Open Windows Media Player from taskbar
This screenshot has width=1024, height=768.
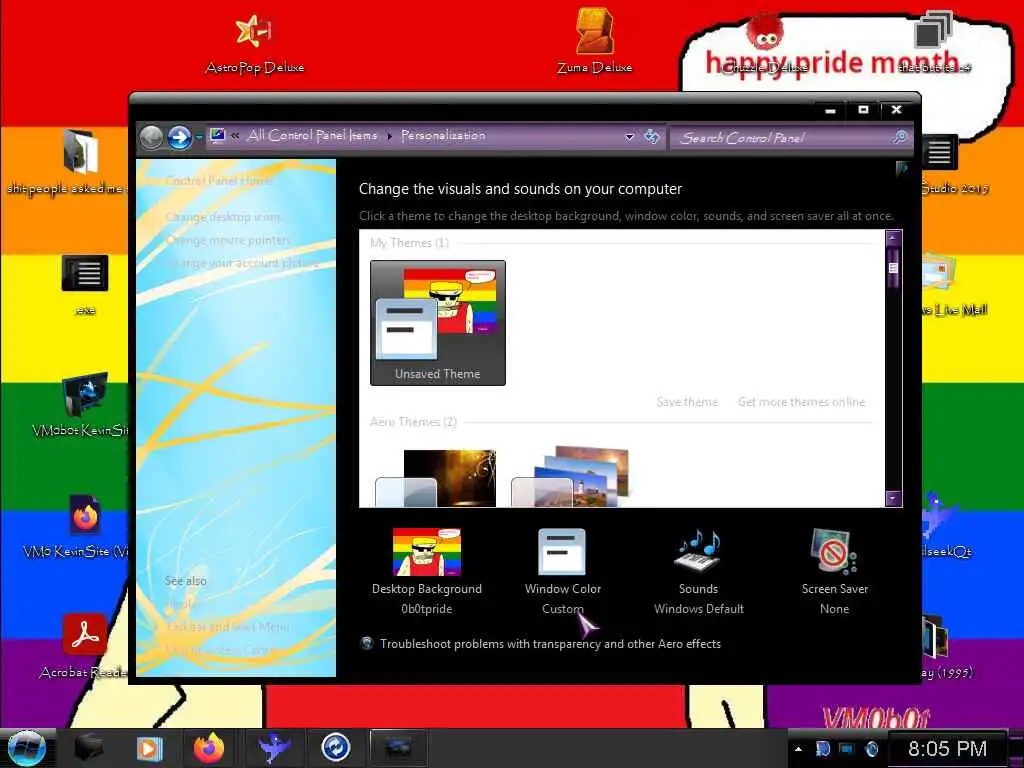149,748
